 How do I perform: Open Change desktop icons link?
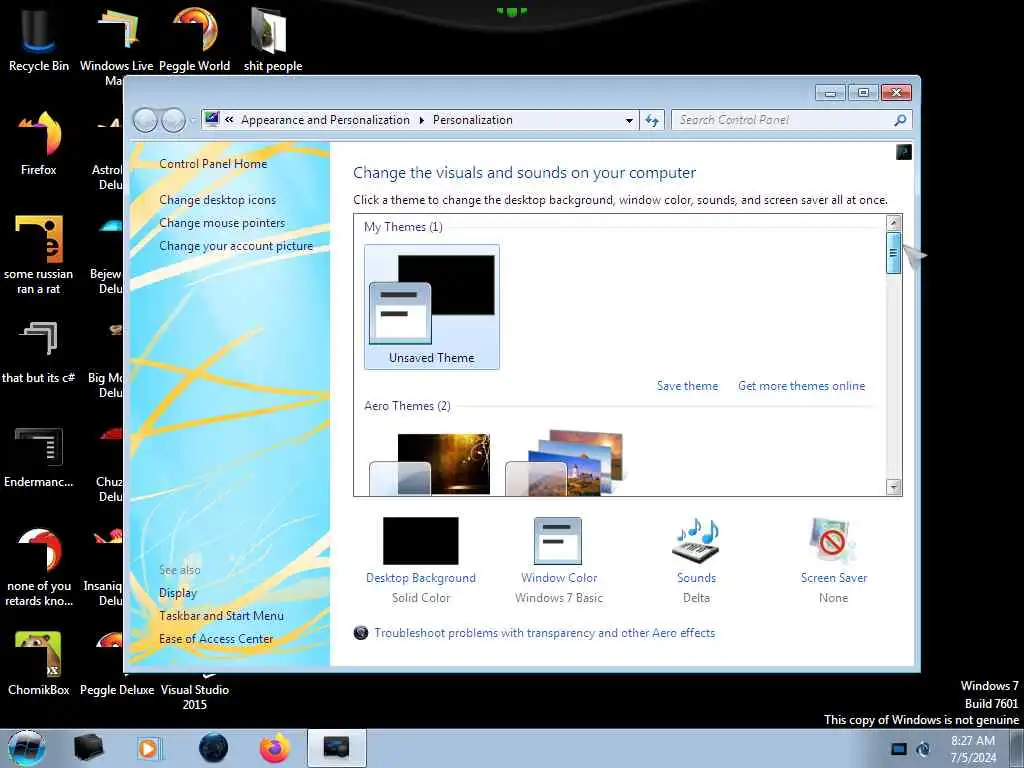click(217, 200)
